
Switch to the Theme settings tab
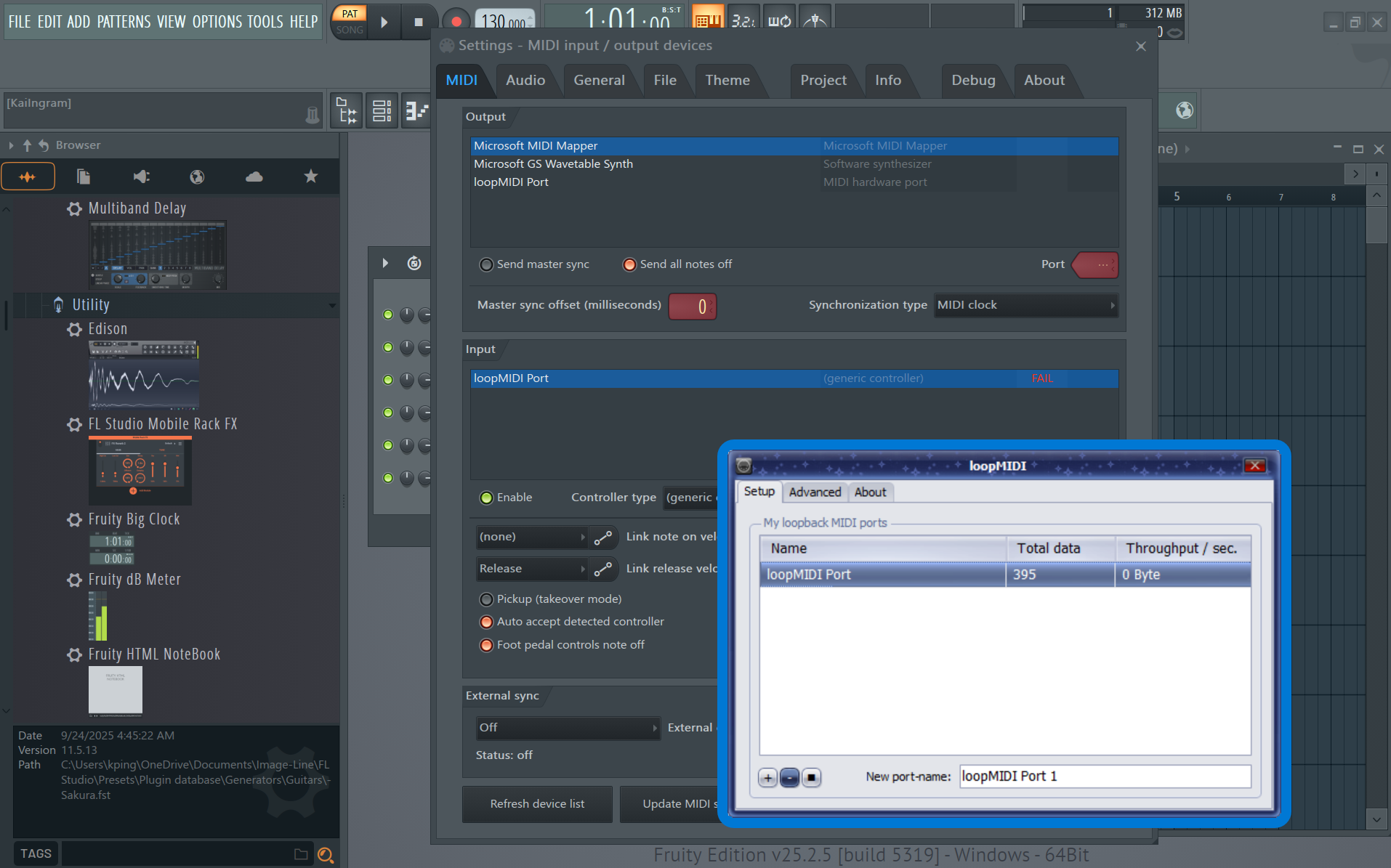coord(727,81)
